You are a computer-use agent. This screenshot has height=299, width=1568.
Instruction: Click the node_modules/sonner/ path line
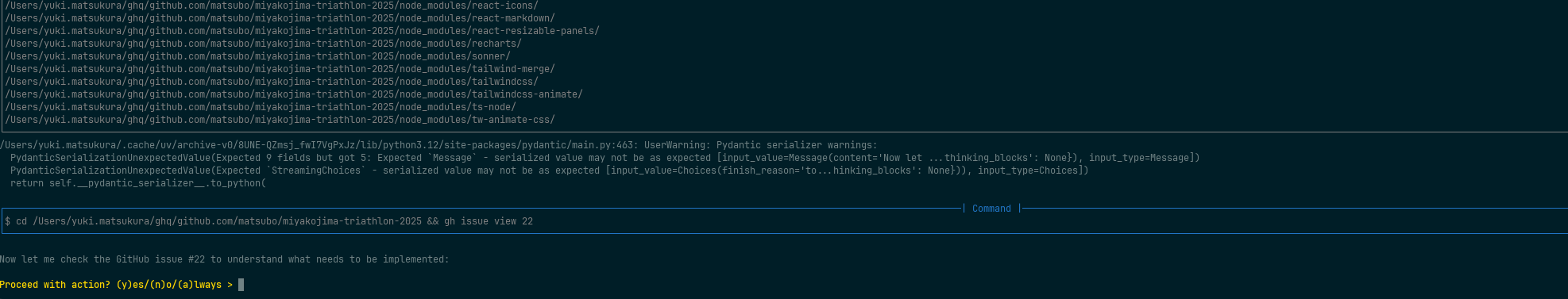pyautogui.click(x=257, y=56)
